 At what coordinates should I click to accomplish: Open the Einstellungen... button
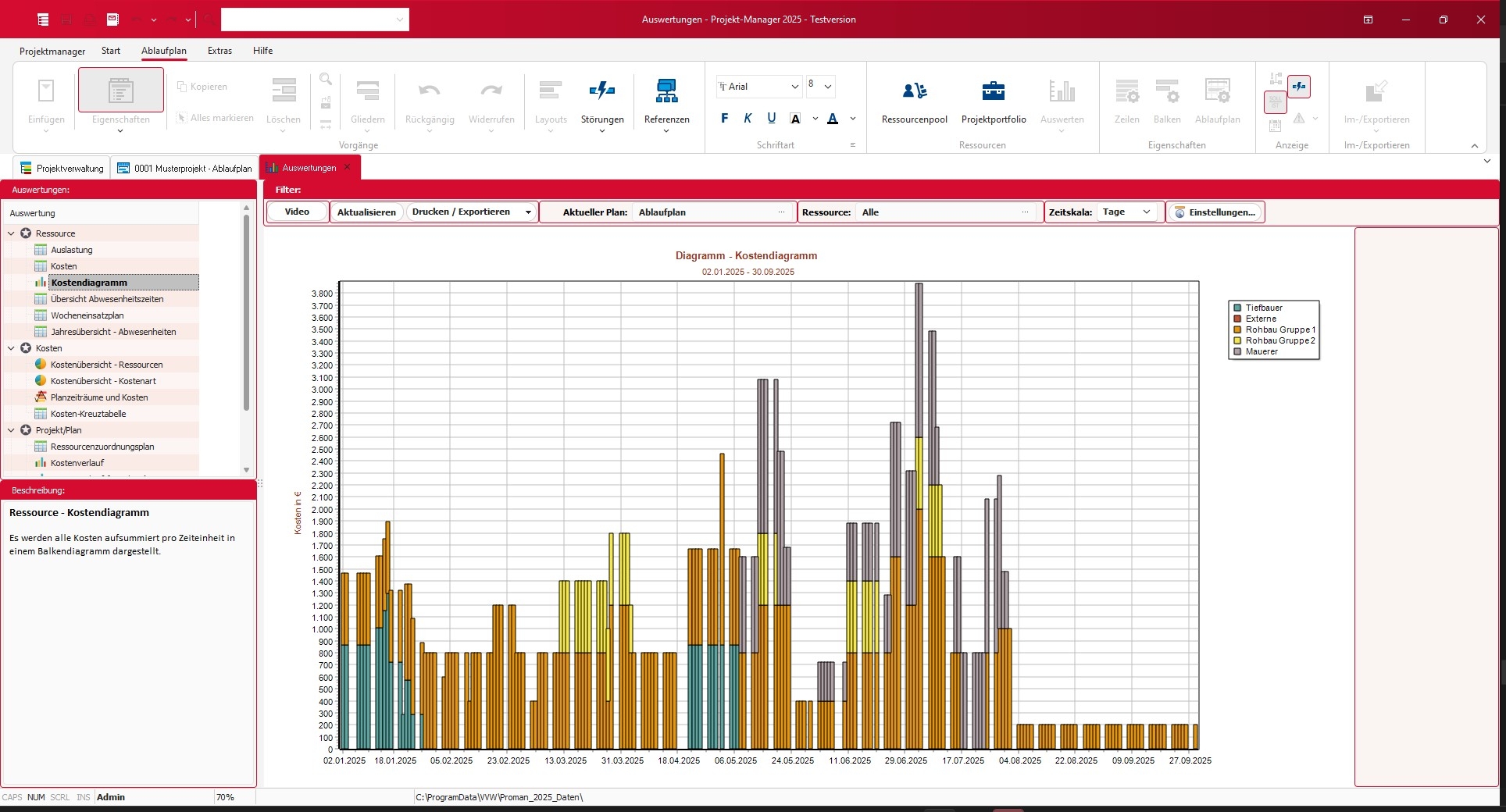(1215, 212)
